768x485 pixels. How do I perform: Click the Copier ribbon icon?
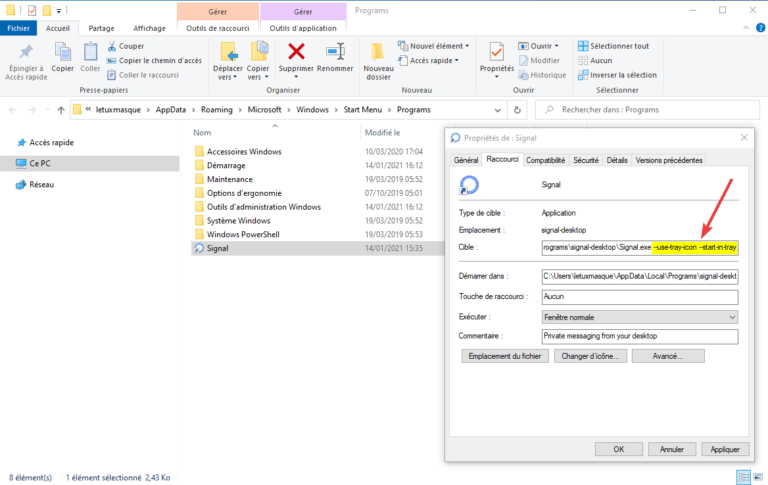click(x=63, y=58)
